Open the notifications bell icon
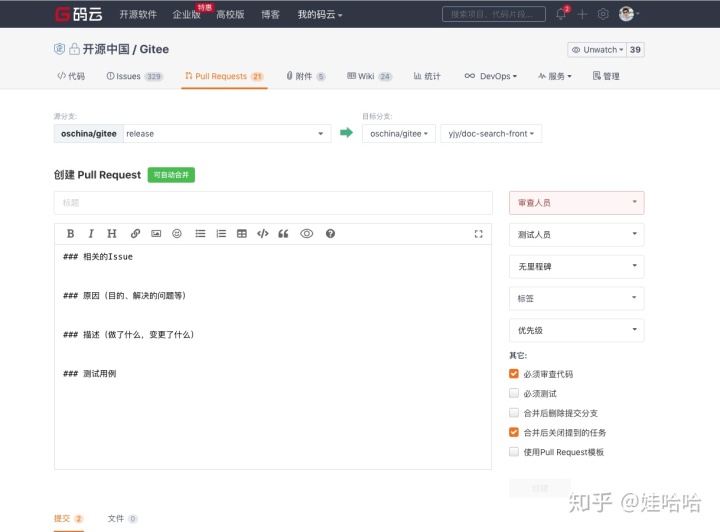 (x=561, y=14)
